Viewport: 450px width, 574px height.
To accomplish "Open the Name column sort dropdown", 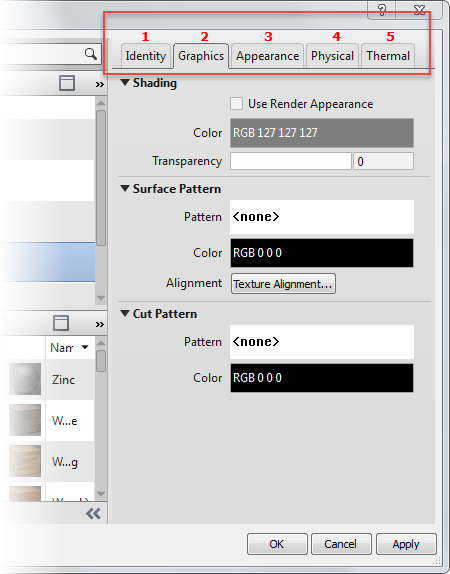I will pyautogui.click(x=85, y=347).
